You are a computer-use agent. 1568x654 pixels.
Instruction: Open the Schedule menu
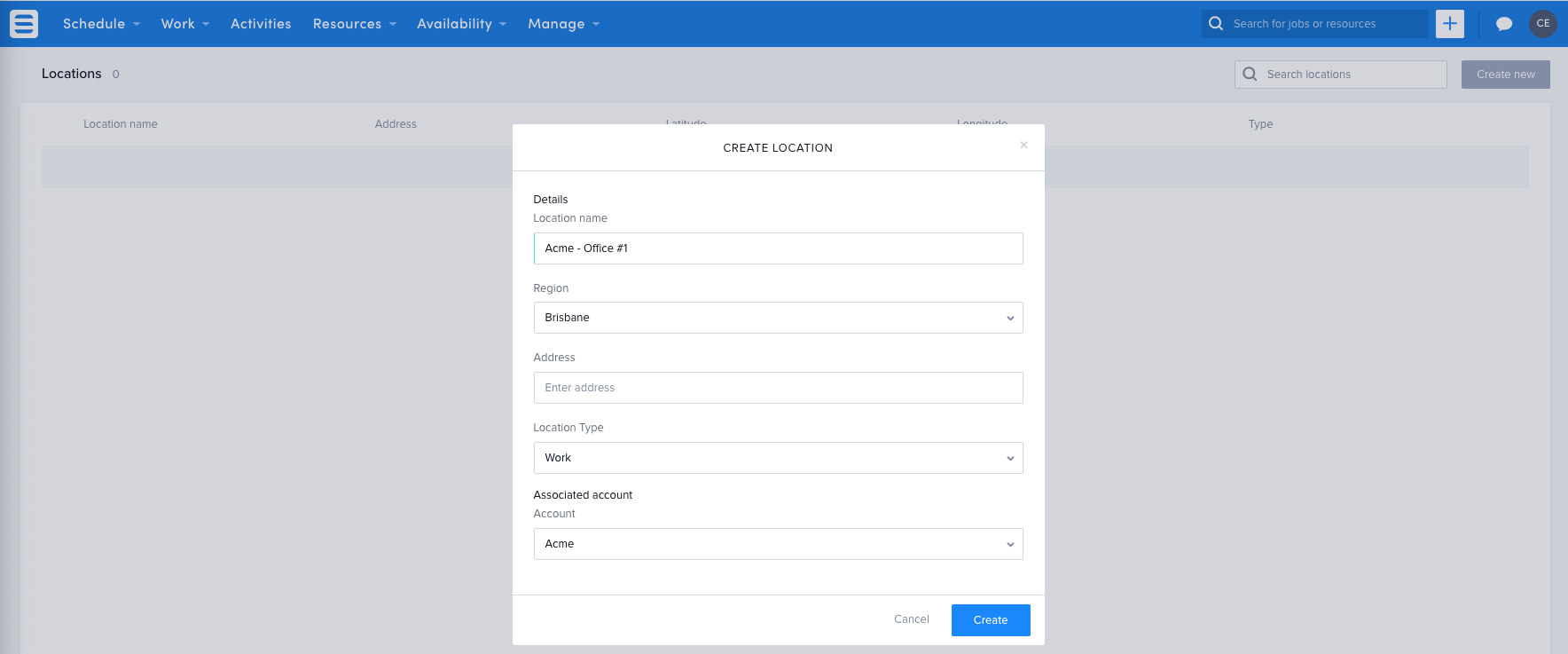pos(100,24)
